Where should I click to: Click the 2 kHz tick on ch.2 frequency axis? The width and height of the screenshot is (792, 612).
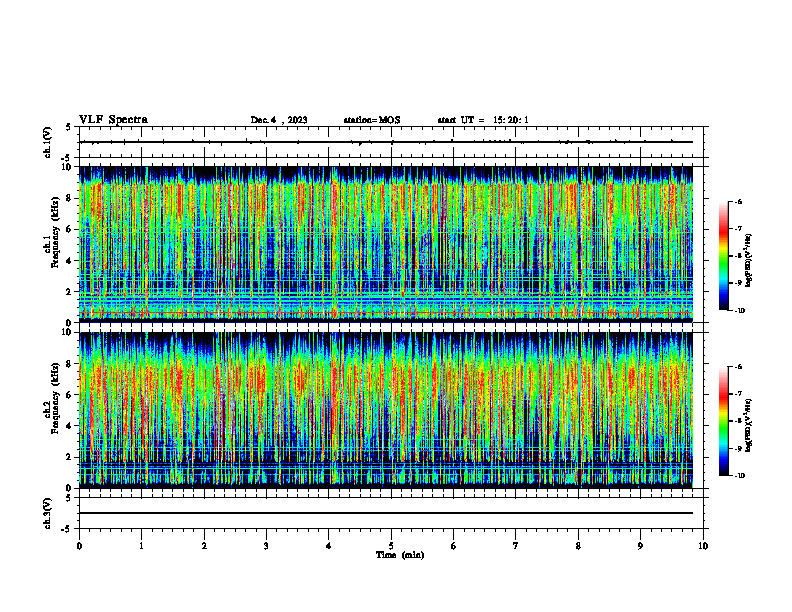point(69,457)
